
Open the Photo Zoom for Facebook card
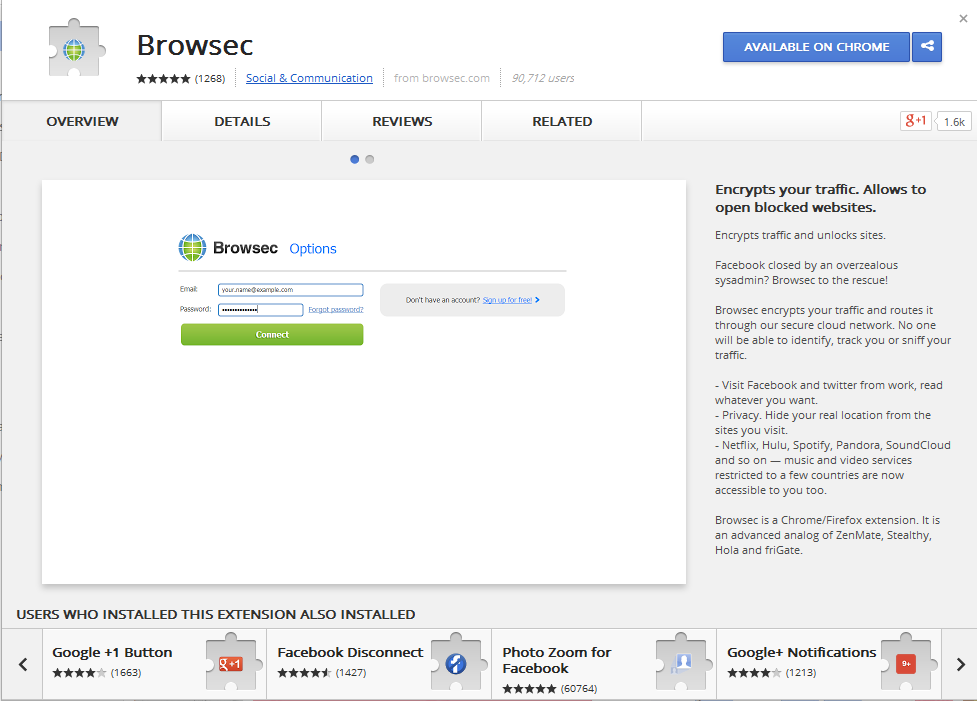click(604, 664)
